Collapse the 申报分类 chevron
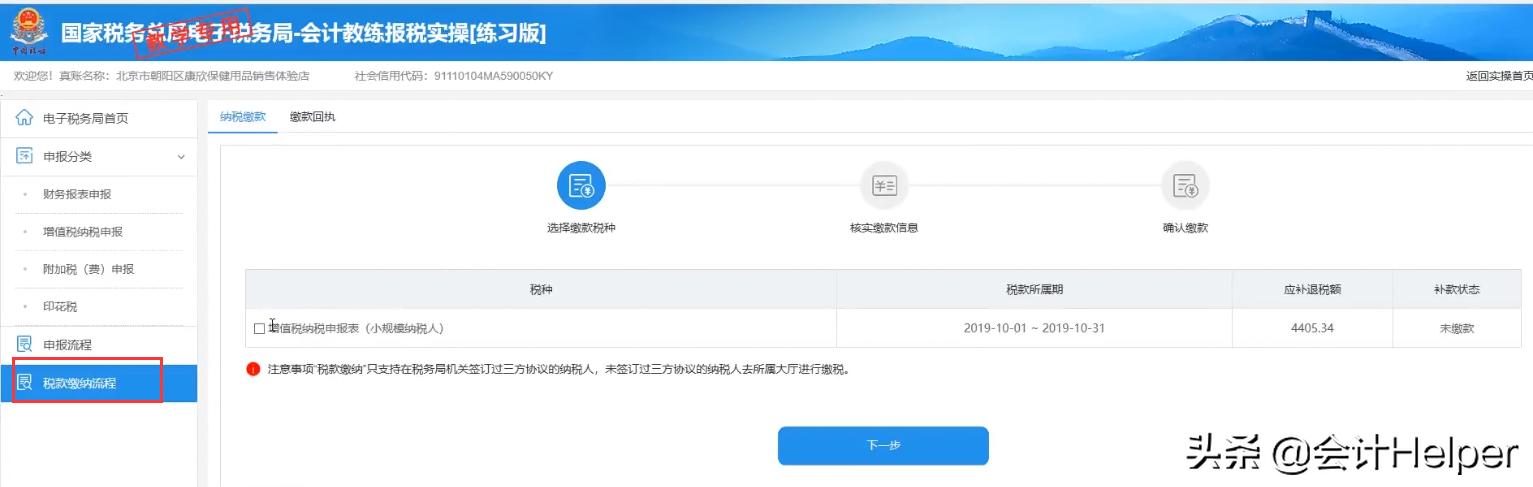The image size is (1533, 487). (x=181, y=157)
